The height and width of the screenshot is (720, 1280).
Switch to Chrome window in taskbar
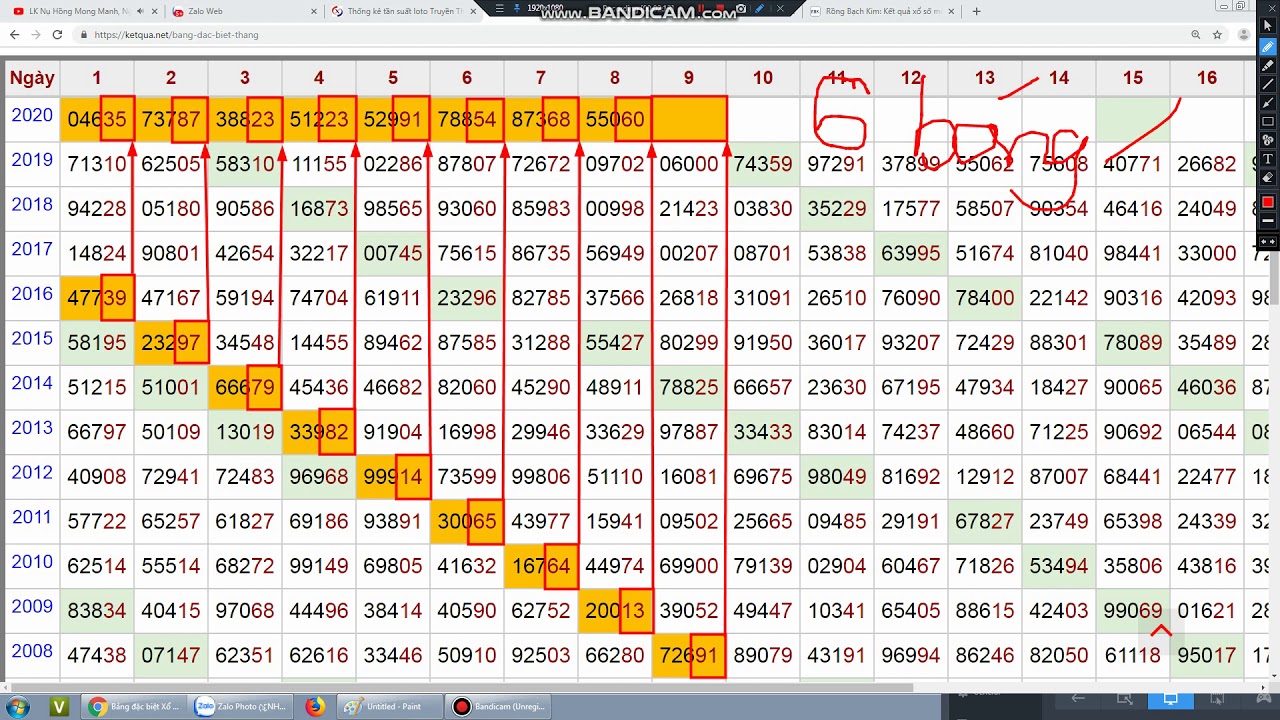[135, 706]
